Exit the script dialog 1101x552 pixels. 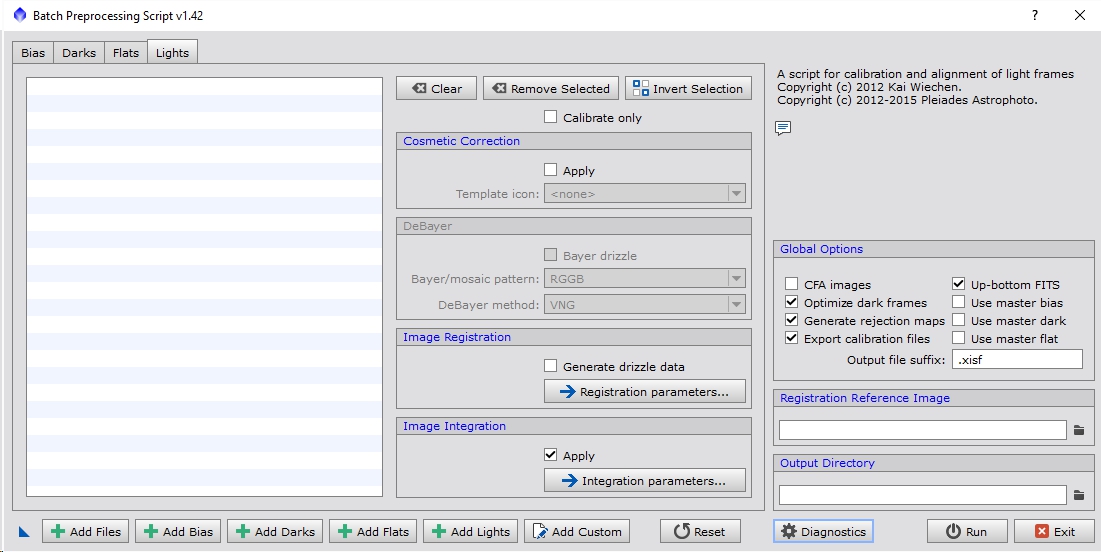click(x=1054, y=532)
